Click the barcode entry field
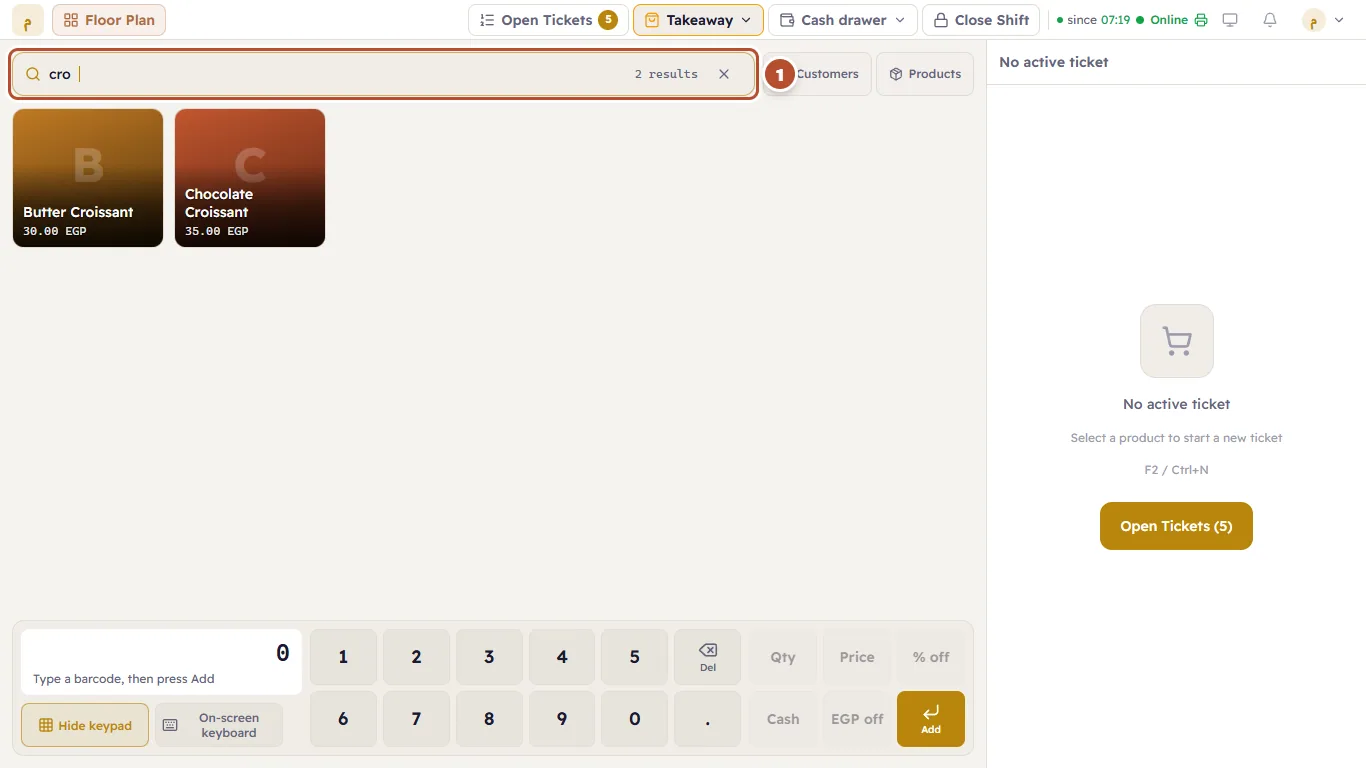The height and width of the screenshot is (768, 1366). tap(161, 662)
